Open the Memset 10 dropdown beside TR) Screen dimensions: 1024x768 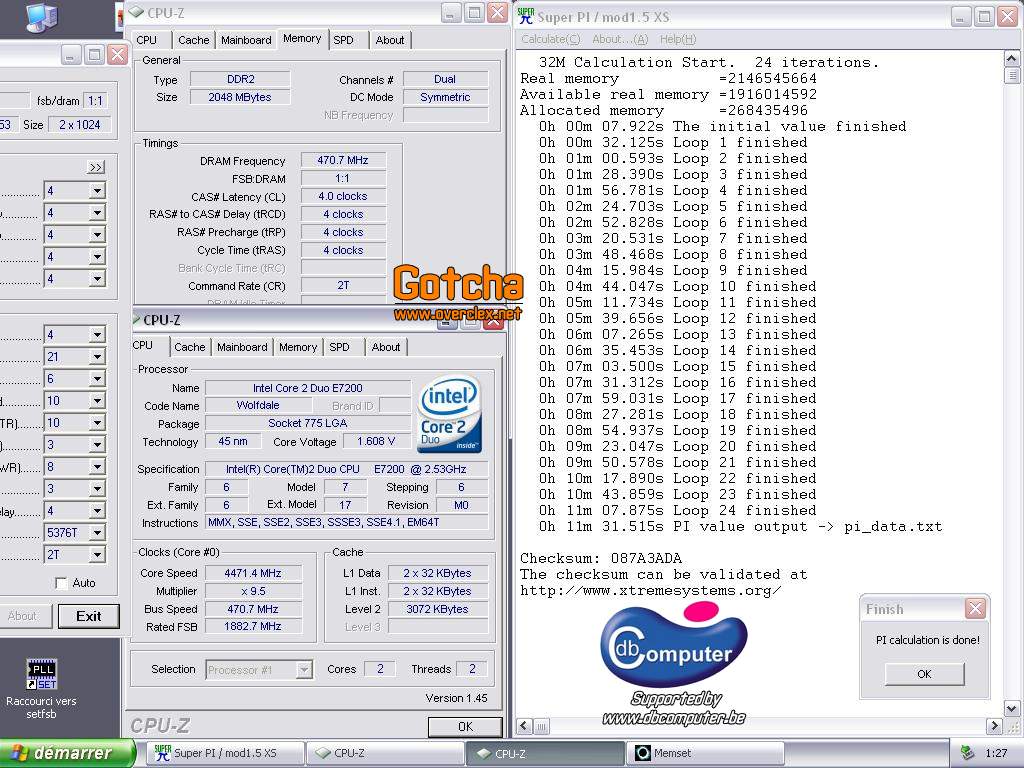pyautogui.click(x=97, y=423)
